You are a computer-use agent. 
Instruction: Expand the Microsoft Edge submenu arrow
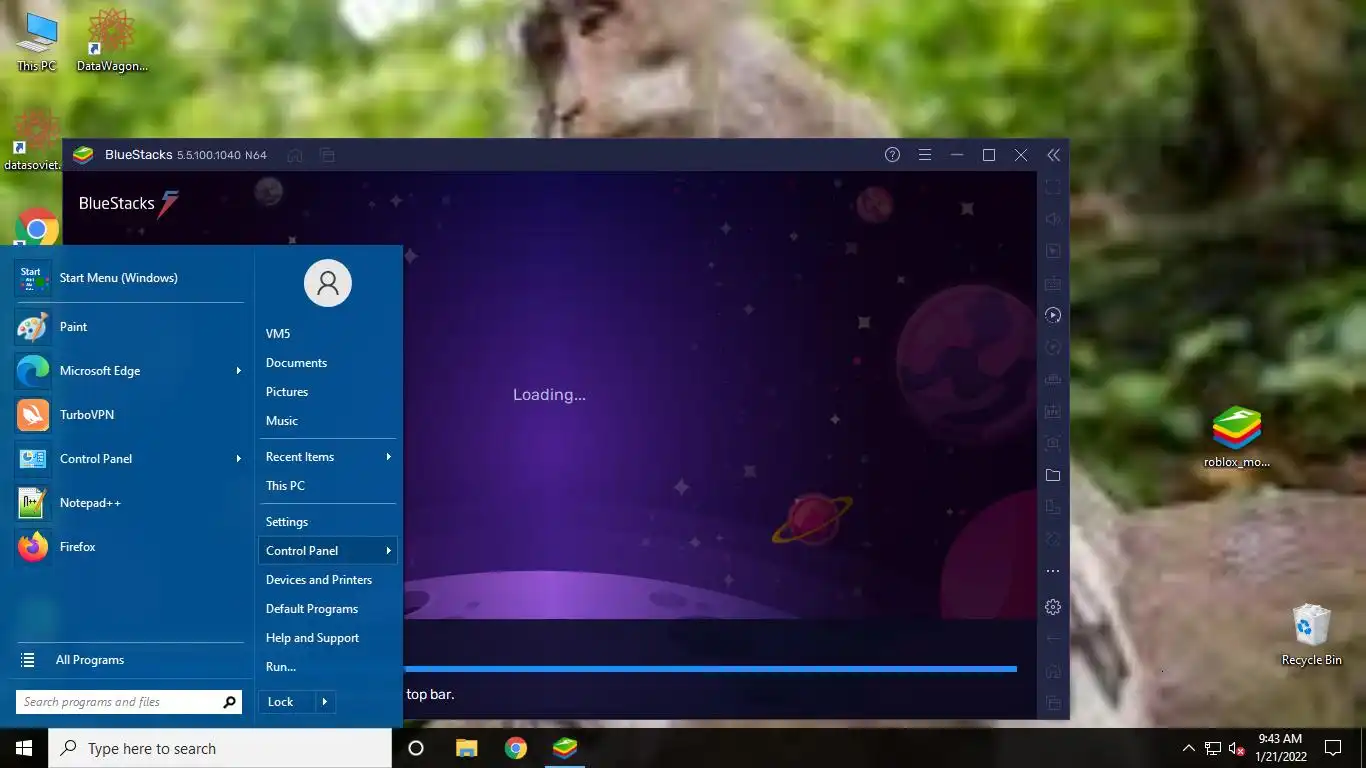point(238,371)
